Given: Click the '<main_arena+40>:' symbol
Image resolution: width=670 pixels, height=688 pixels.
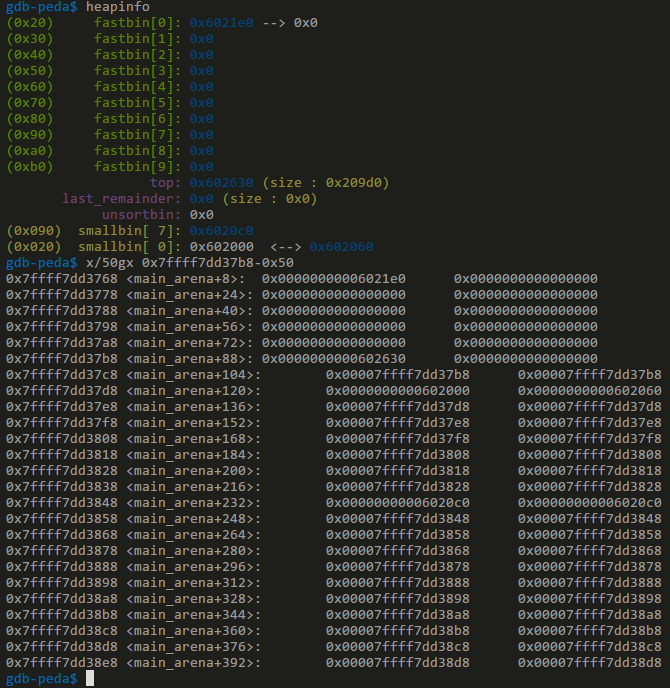Looking at the screenshot, I should click(190, 311).
